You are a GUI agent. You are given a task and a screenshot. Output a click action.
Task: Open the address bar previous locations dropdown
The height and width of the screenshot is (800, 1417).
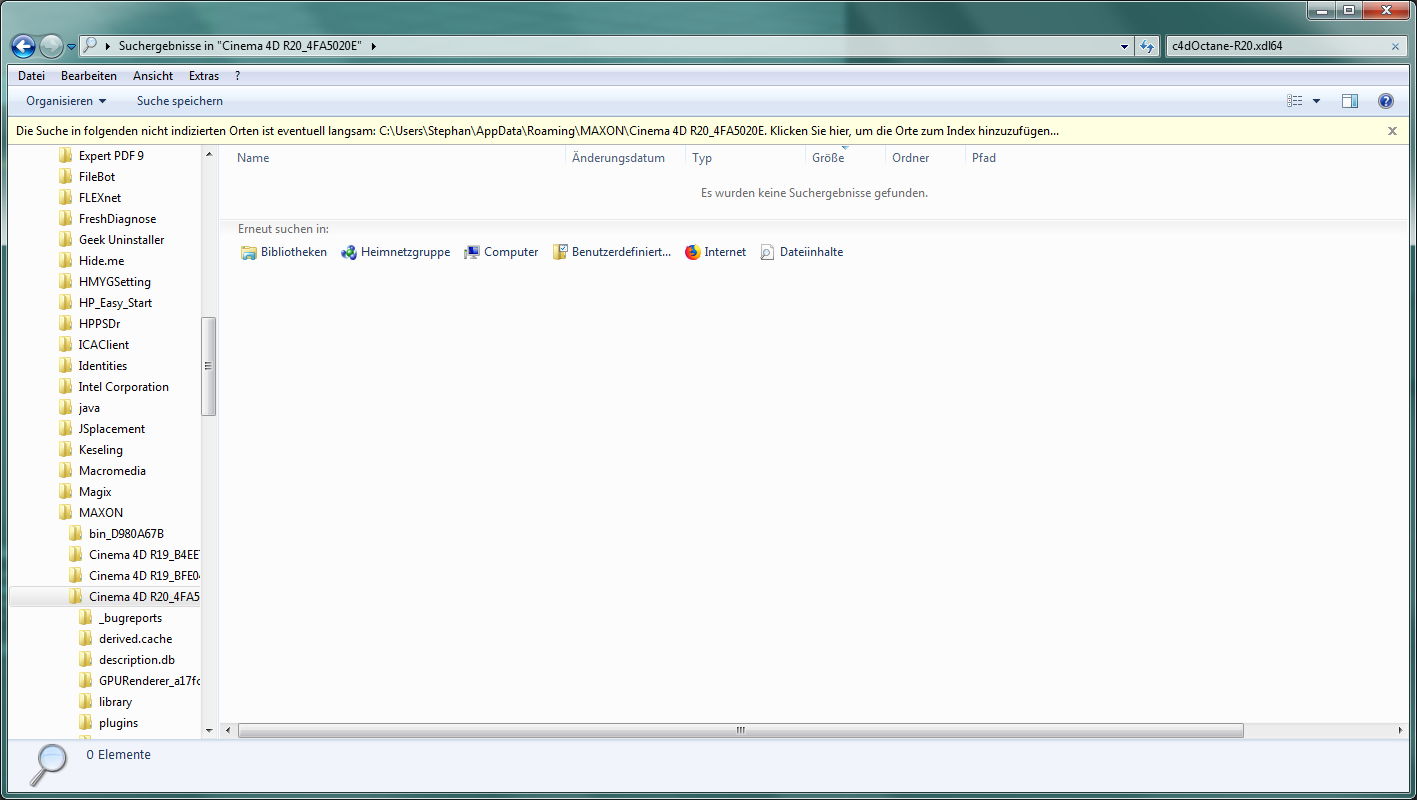(1125, 46)
